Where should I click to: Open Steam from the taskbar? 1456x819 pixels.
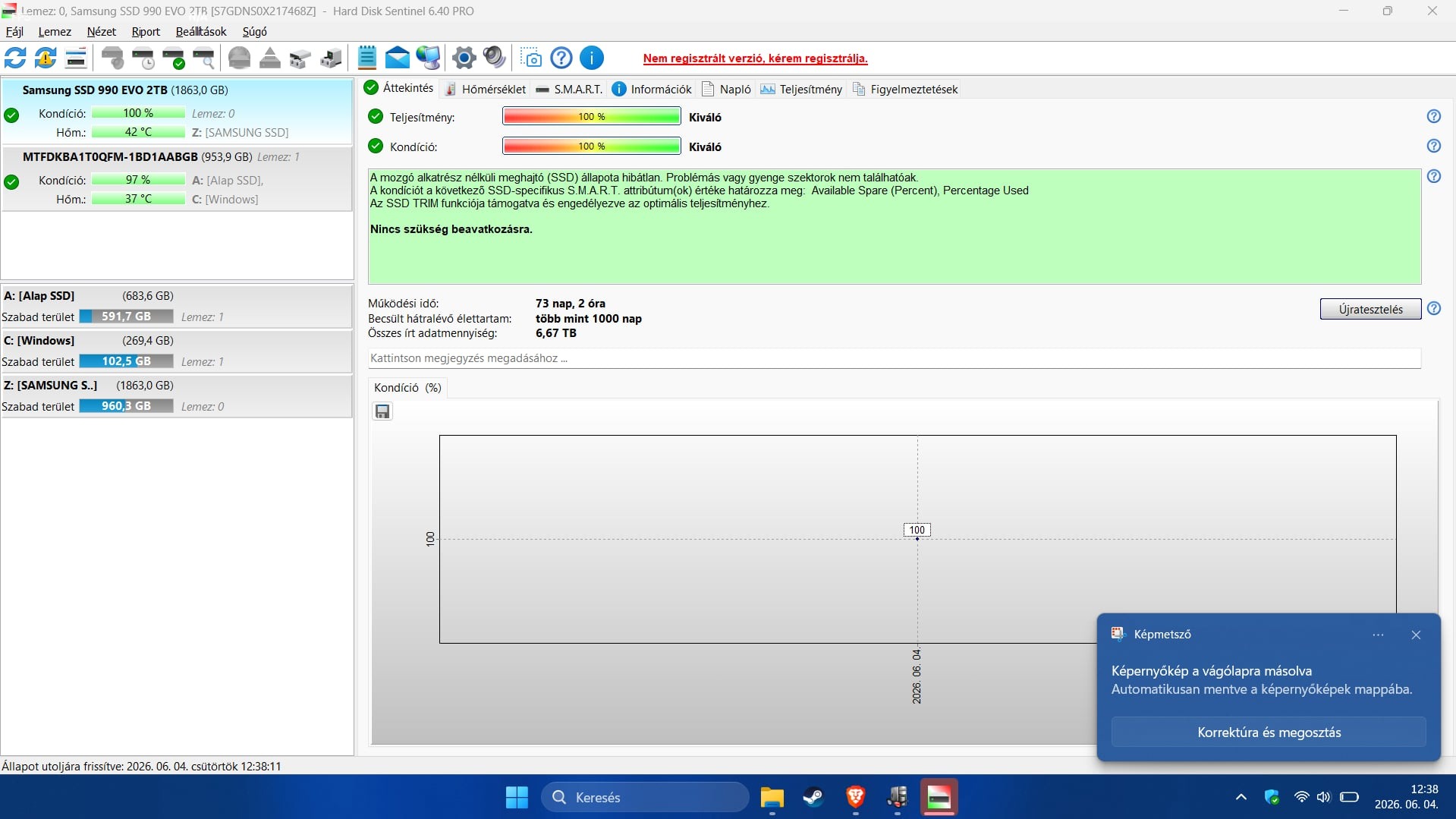[x=813, y=798]
